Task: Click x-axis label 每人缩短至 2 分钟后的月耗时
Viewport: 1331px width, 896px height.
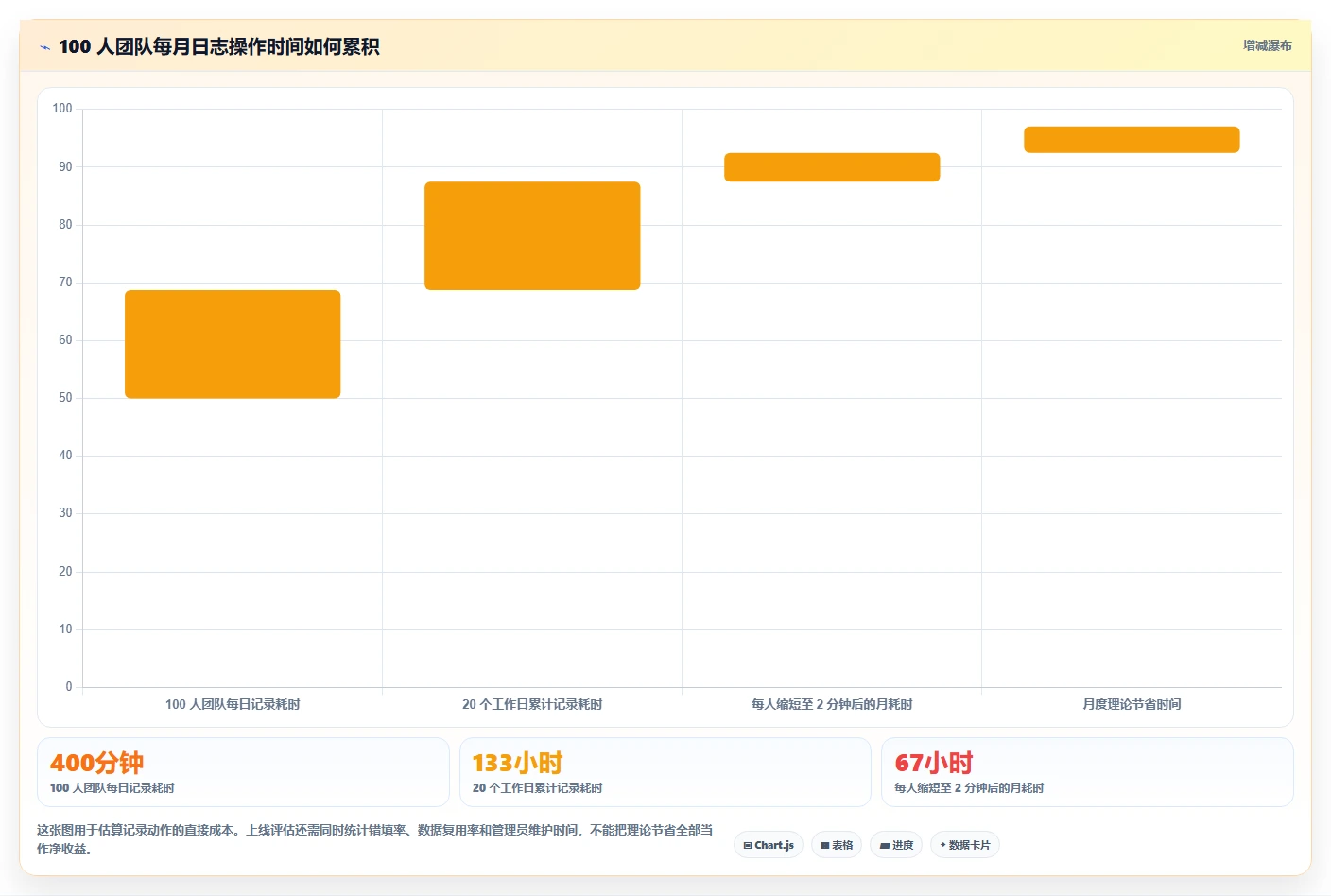Action: (x=832, y=704)
